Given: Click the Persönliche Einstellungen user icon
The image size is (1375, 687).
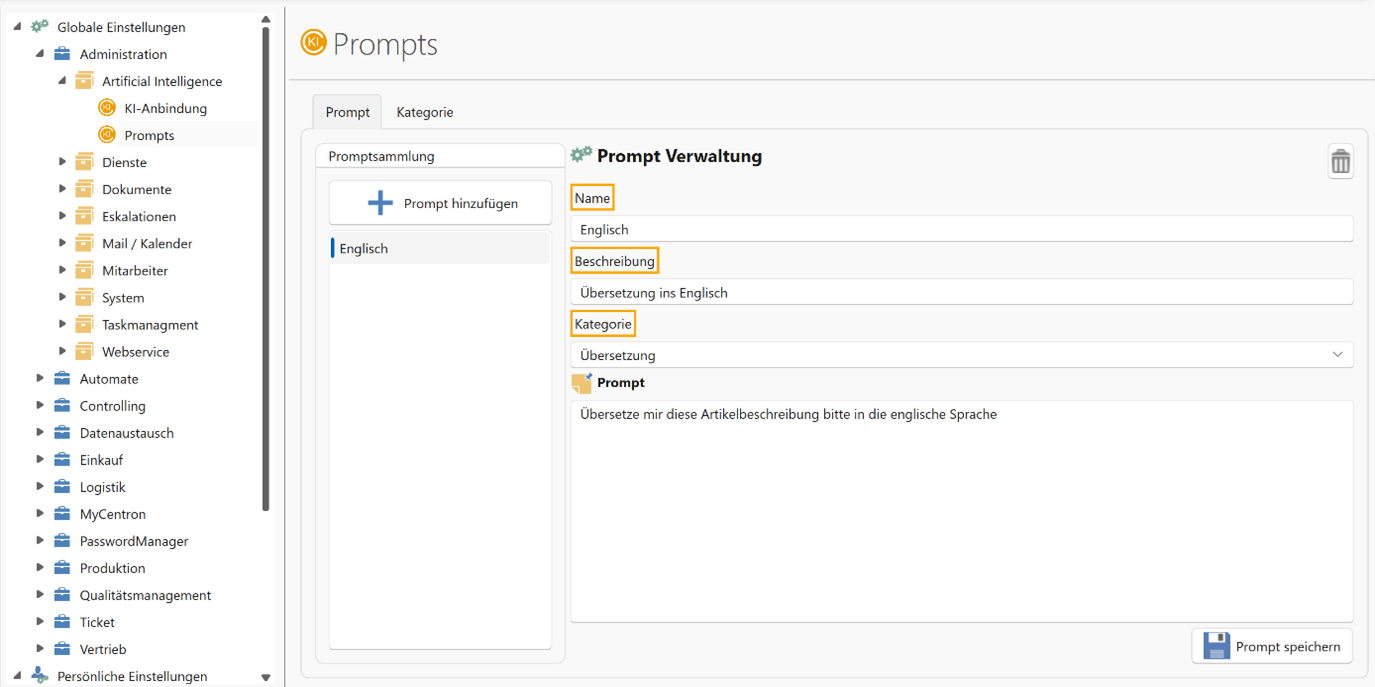Looking at the screenshot, I should (x=39, y=676).
